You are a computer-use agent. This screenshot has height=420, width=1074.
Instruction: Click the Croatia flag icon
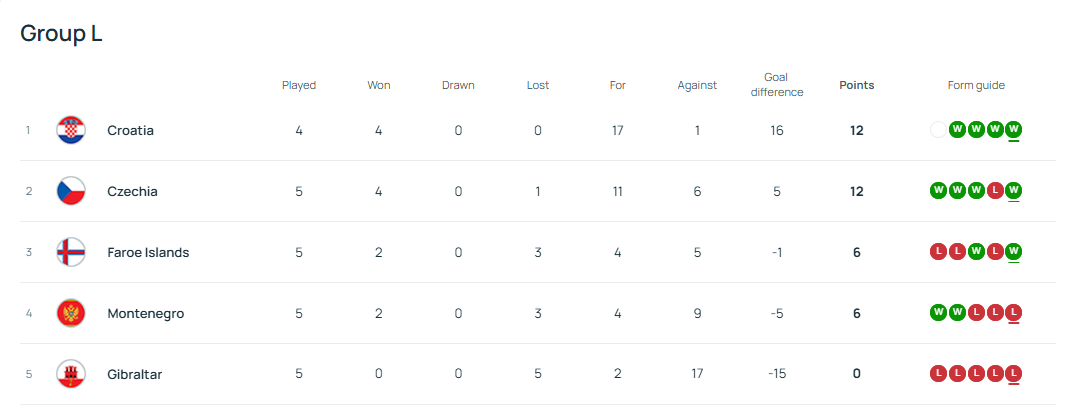coord(71,130)
